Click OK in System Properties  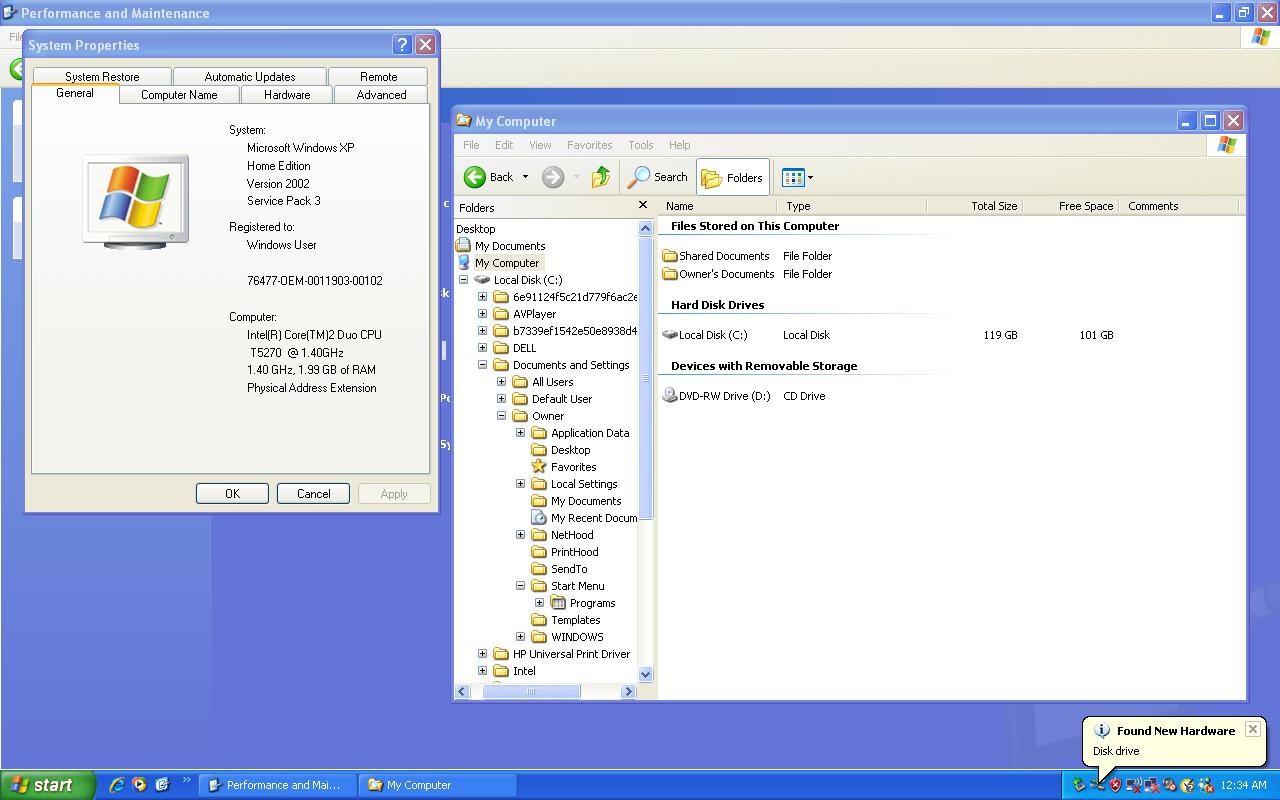[232, 494]
